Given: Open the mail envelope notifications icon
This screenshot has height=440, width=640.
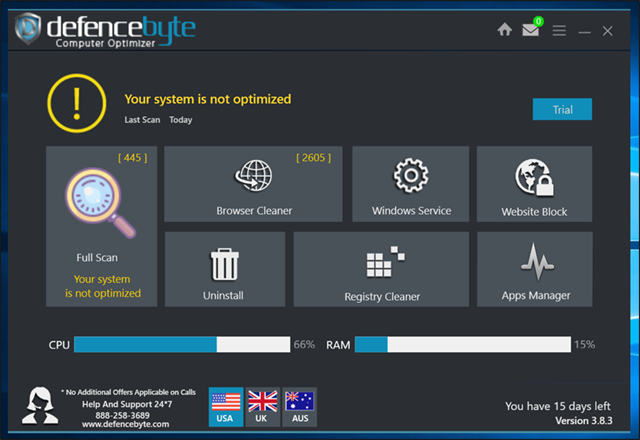Looking at the screenshot, I should [530, 30].
